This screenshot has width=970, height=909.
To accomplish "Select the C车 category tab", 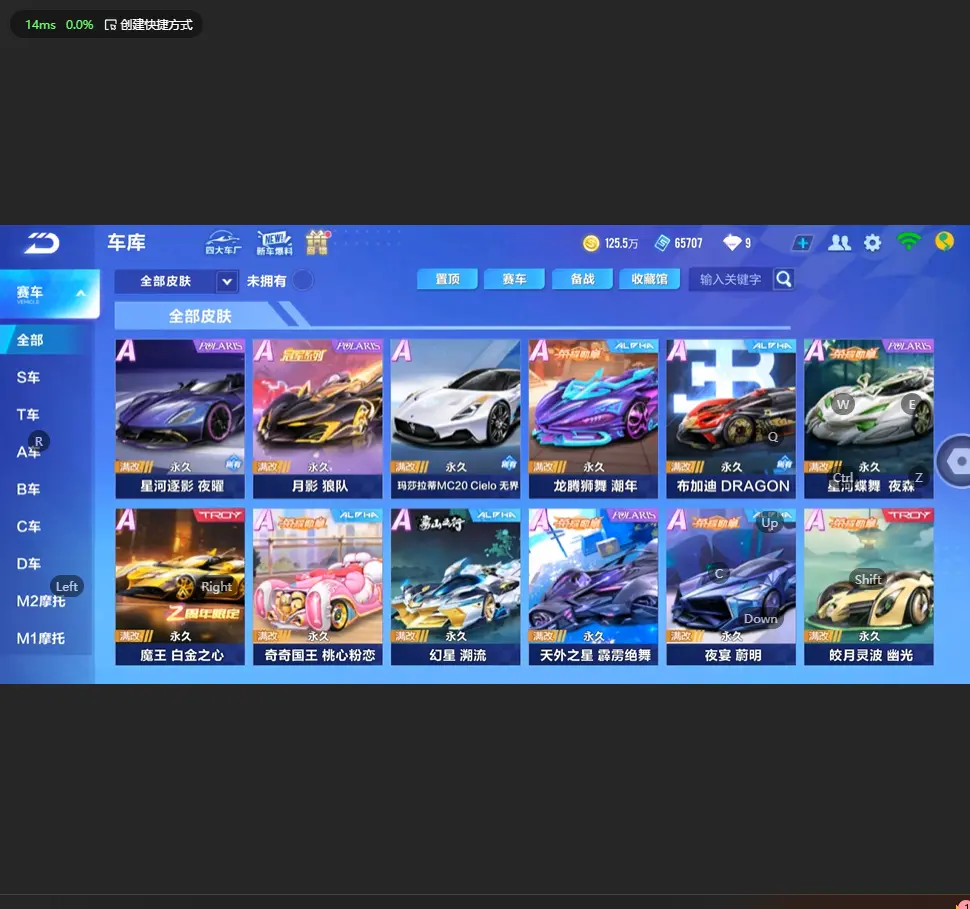I will coord(28,527).
